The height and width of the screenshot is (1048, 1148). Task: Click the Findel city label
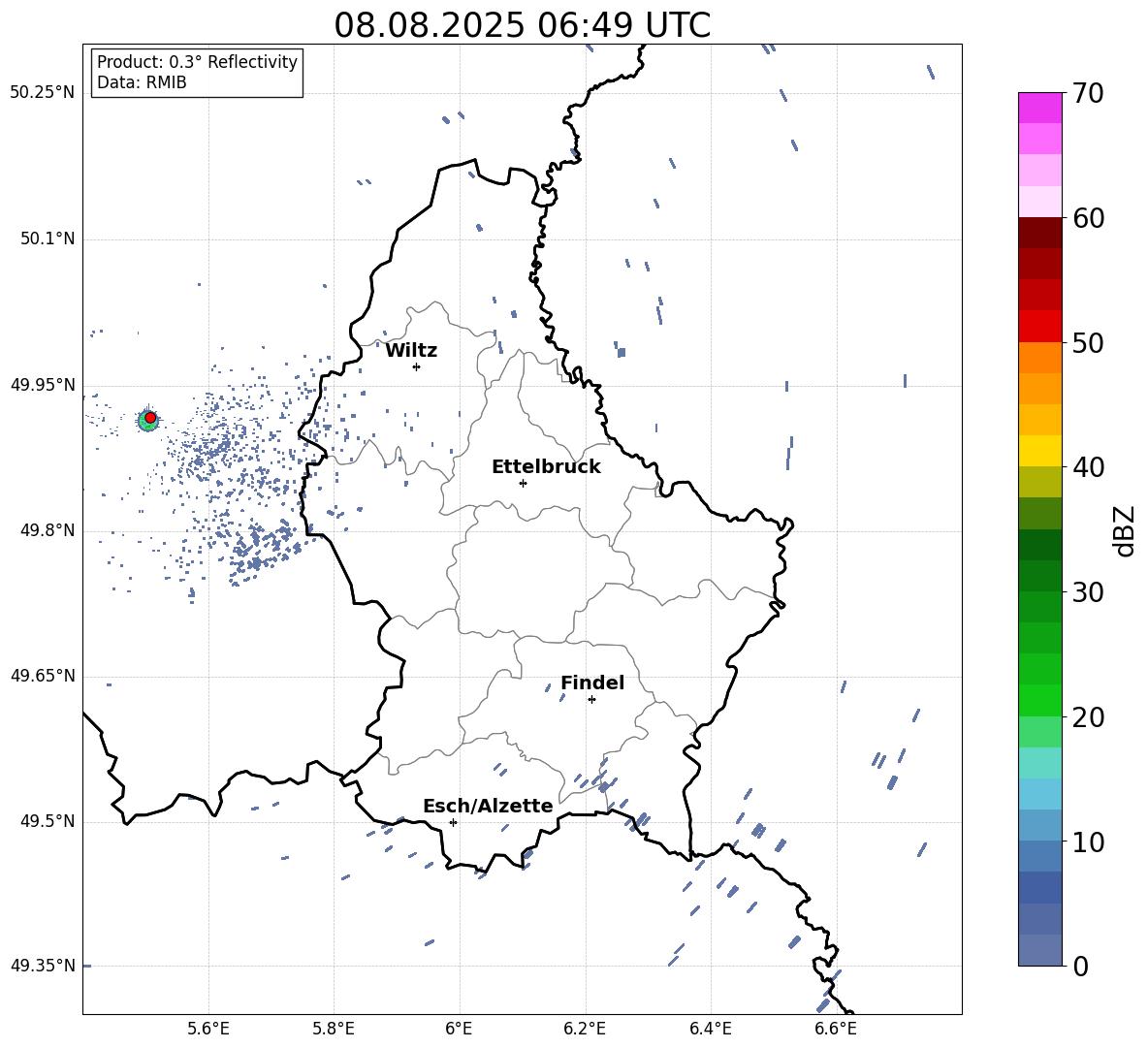pyautogui.click(x=592, y=683)
